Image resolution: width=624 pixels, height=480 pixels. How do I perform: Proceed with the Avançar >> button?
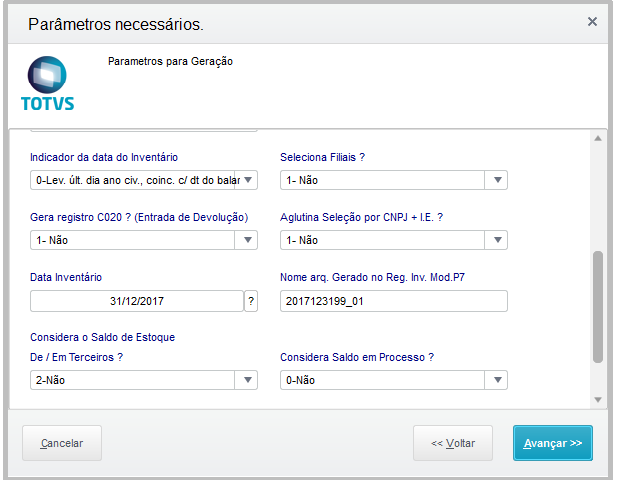553,443
